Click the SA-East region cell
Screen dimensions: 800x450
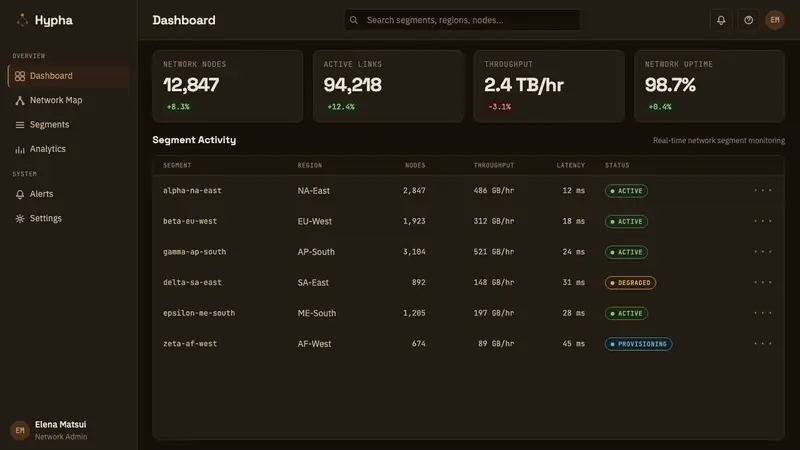313,283
